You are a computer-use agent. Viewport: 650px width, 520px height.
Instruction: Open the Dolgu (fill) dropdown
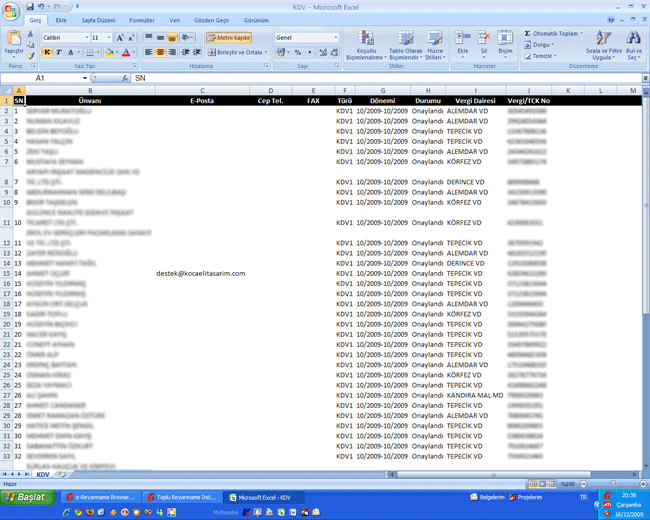[540, 45]
